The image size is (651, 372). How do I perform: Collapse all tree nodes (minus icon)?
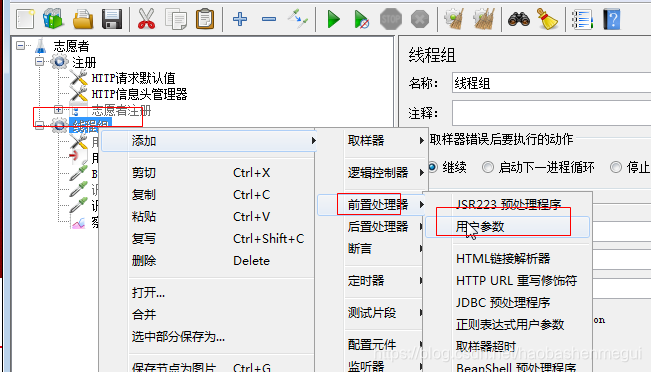click(x=269, y=19)
